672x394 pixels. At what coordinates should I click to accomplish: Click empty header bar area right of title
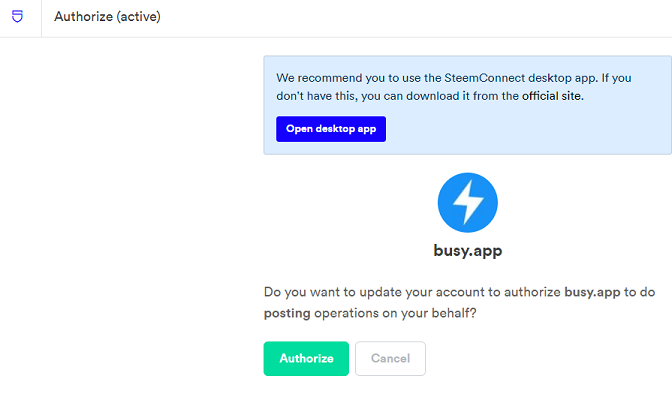[x=416, y=18]
